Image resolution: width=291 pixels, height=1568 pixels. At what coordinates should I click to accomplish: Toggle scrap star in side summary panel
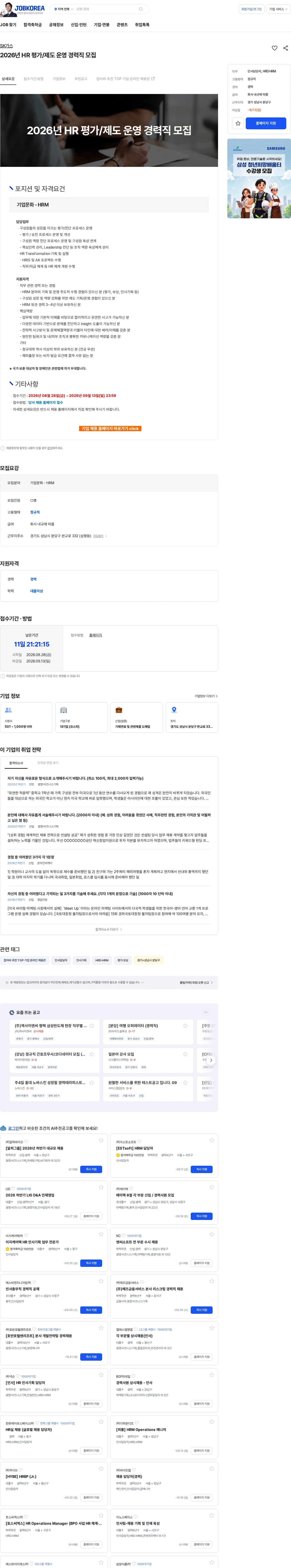[x=238, y=124]
